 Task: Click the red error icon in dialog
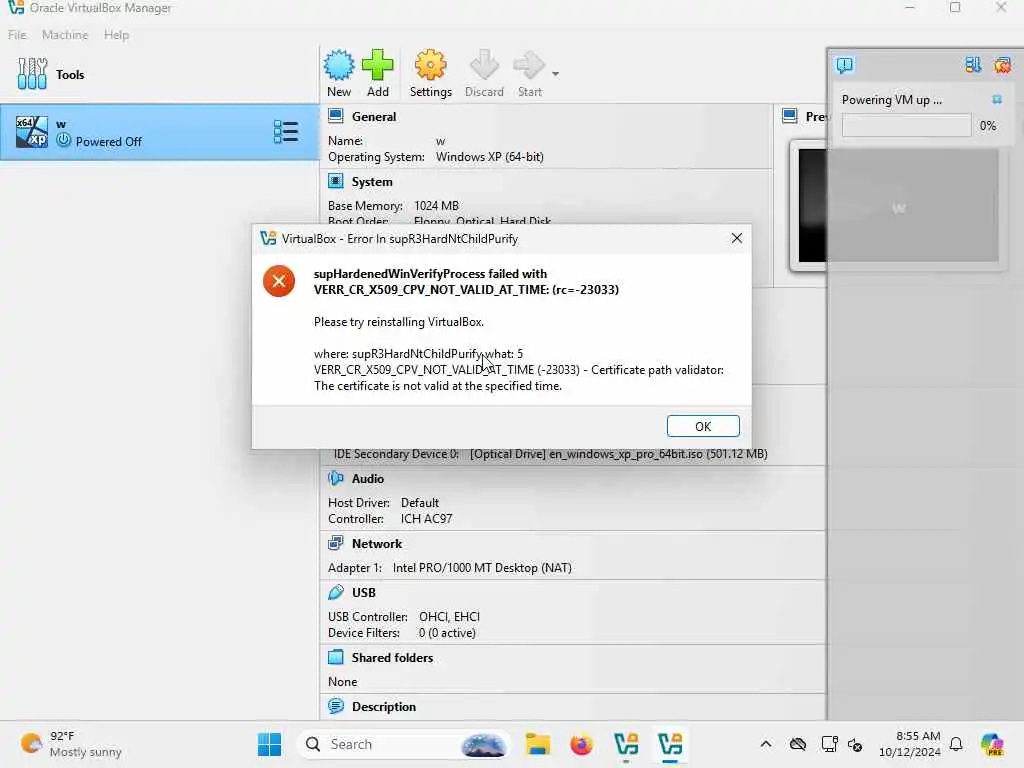(279, 281)
